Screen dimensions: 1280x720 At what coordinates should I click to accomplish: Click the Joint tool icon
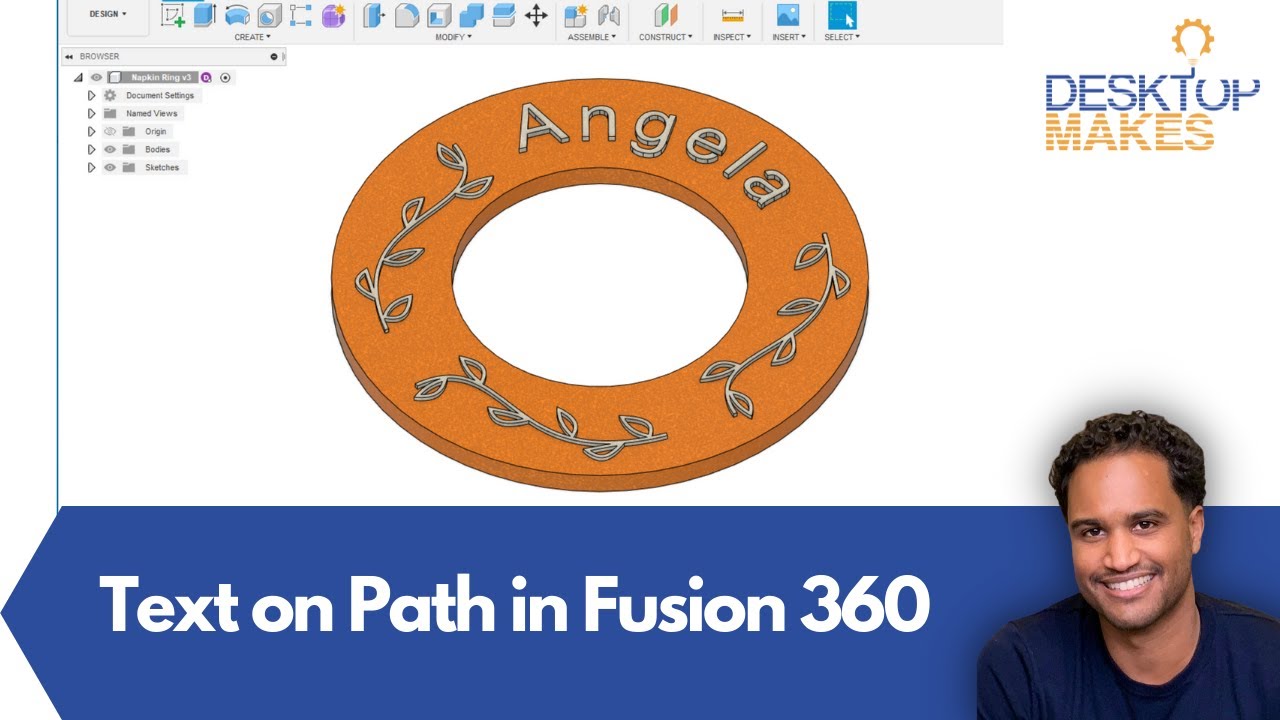tap(608, 15)
